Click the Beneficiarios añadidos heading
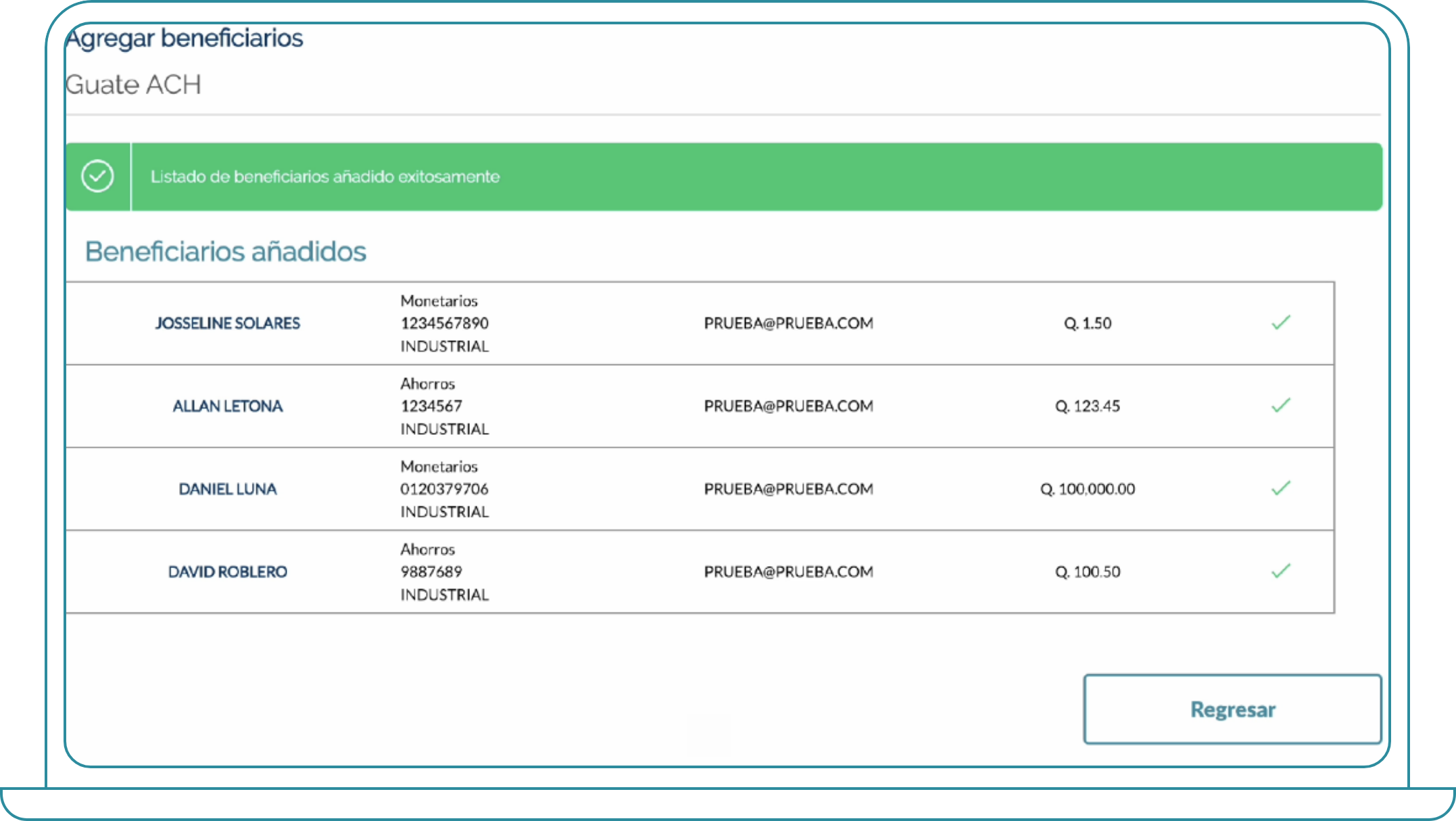The width and height of the screenshot is (1456, 821). pos(225,252)
